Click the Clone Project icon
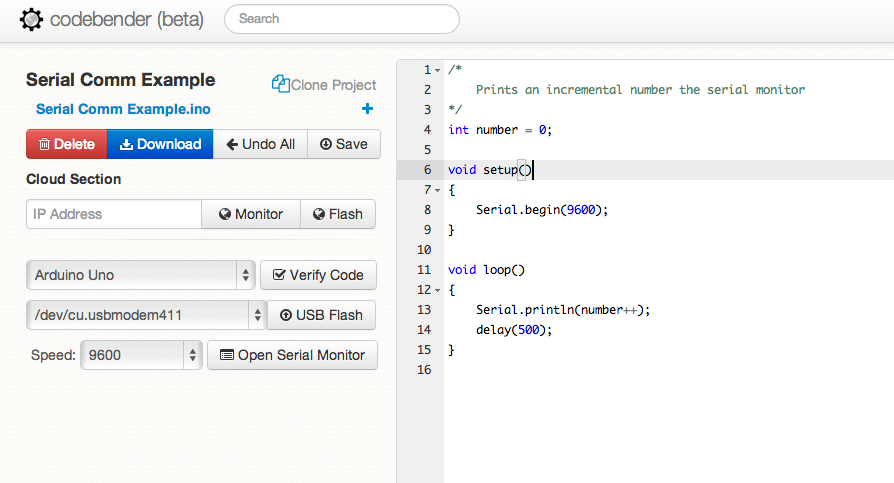 coord(280,84)
